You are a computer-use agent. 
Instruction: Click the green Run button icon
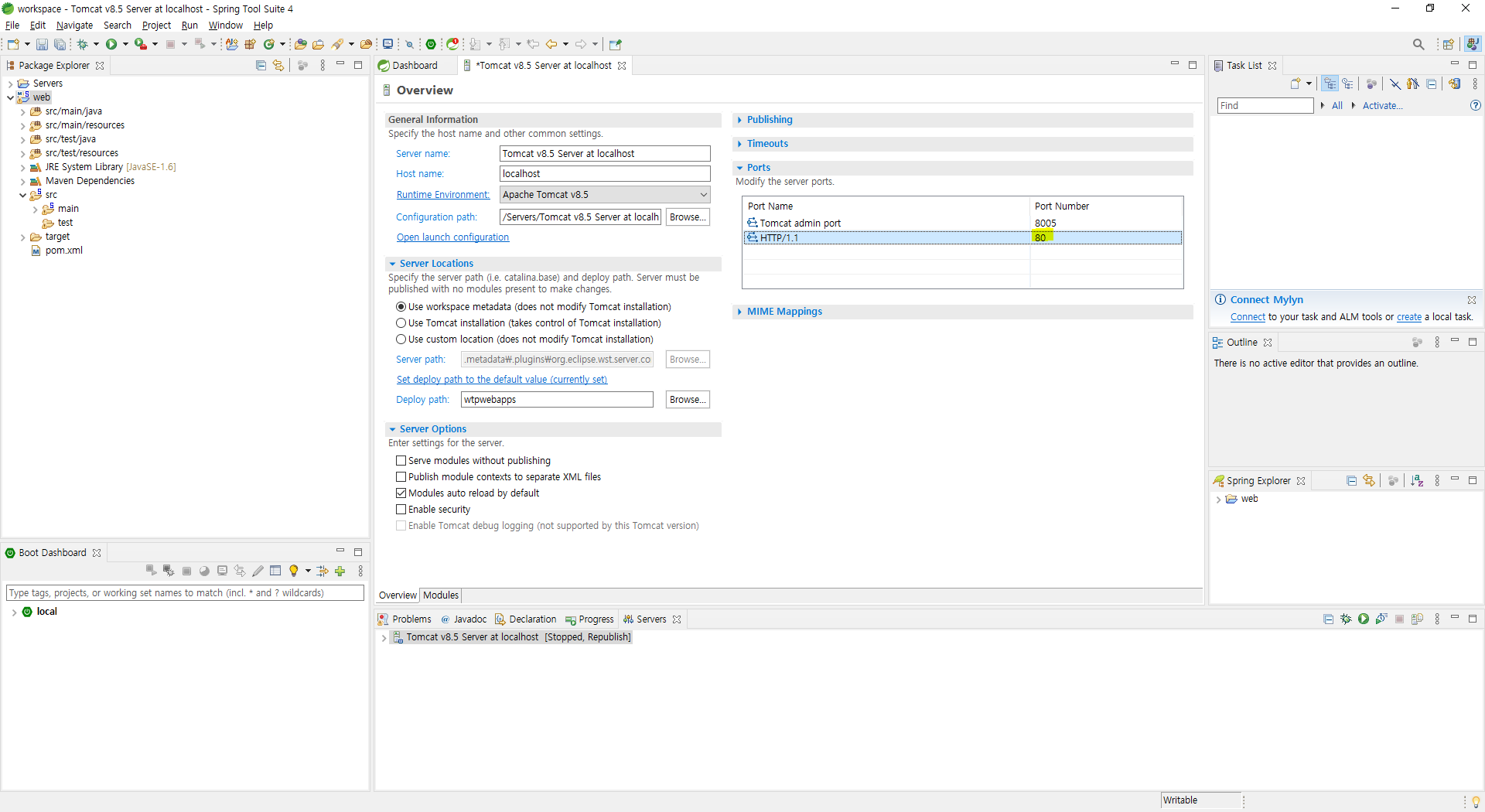[111, 45]
